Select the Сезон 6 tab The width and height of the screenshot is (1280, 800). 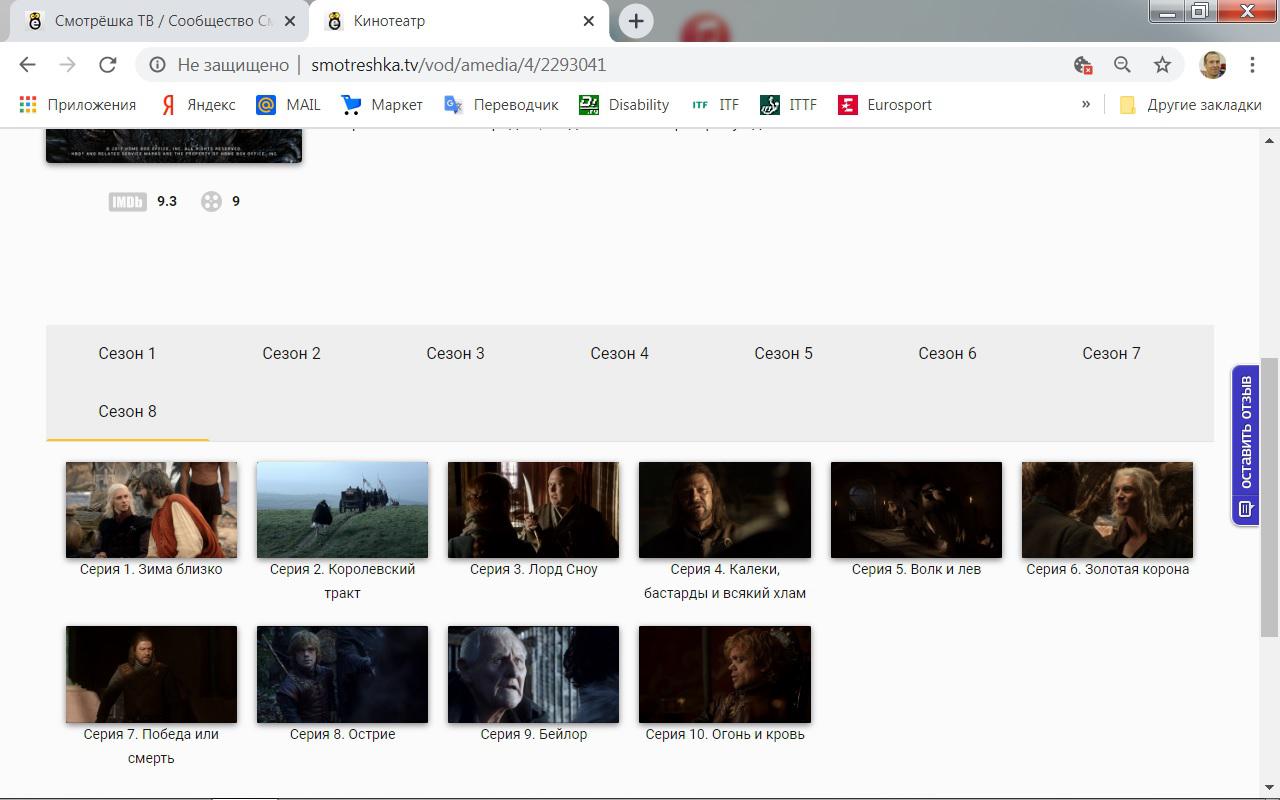[947, 353]
